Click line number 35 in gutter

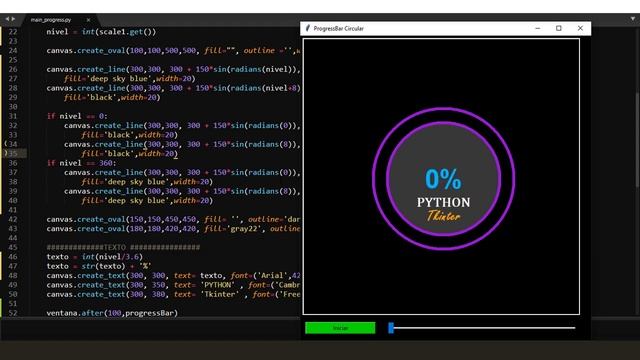[13, 153]
